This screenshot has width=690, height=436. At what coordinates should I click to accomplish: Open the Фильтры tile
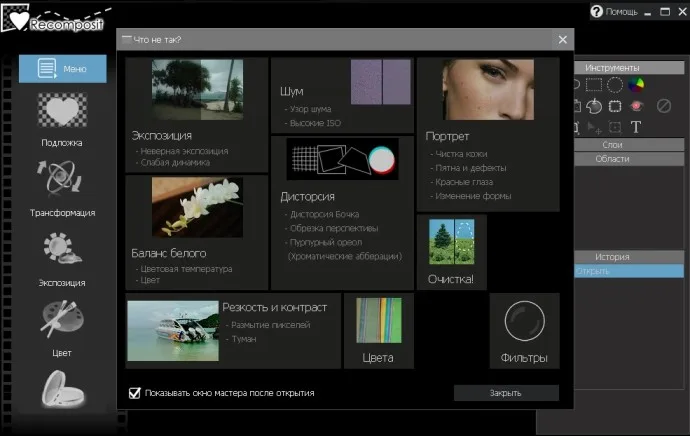pos(525,331)
